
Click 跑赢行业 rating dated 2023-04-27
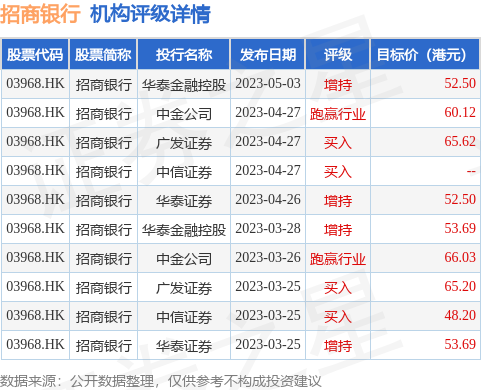click(338, 113)
